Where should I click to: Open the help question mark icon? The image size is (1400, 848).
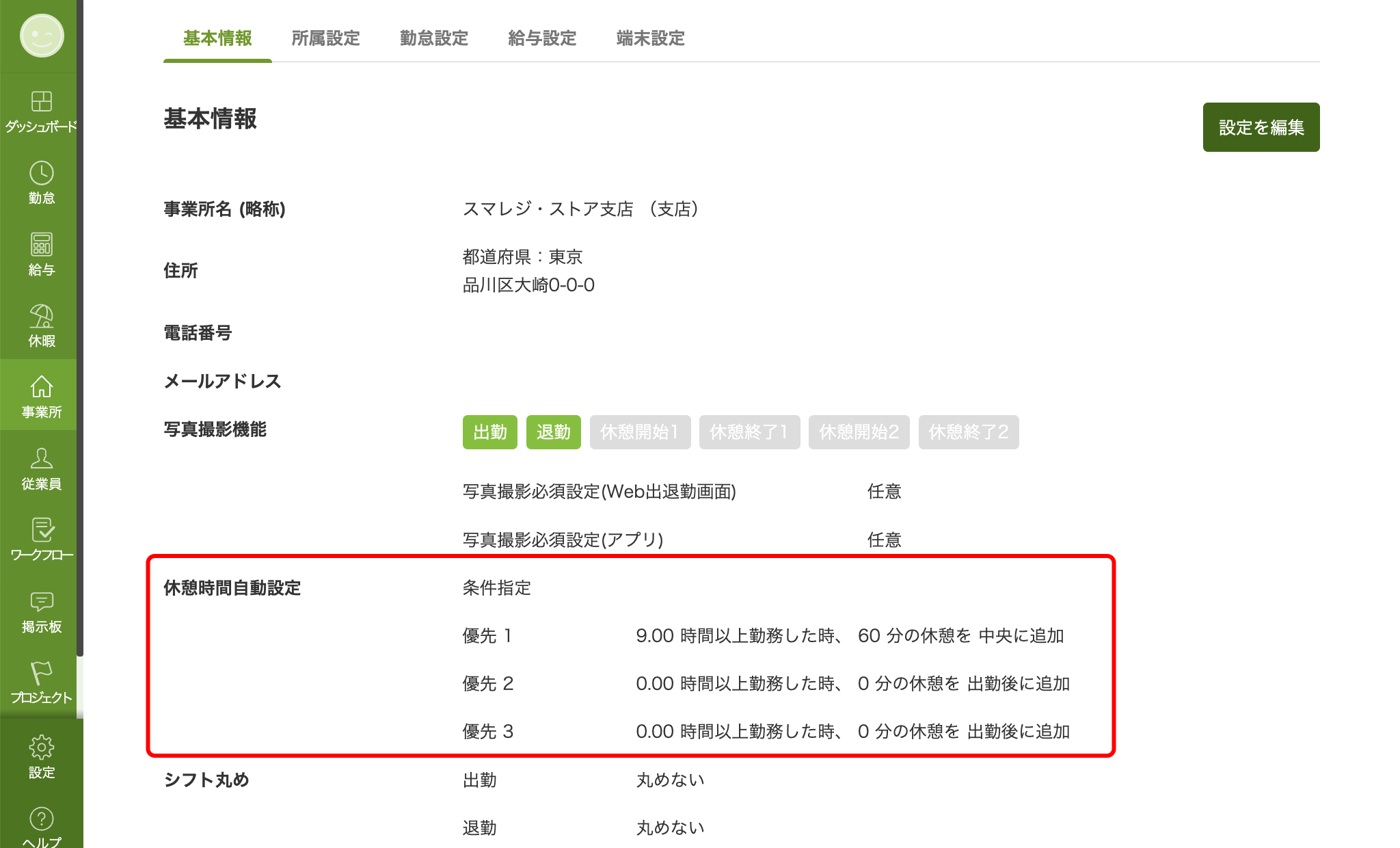click(x=41, y=819)
